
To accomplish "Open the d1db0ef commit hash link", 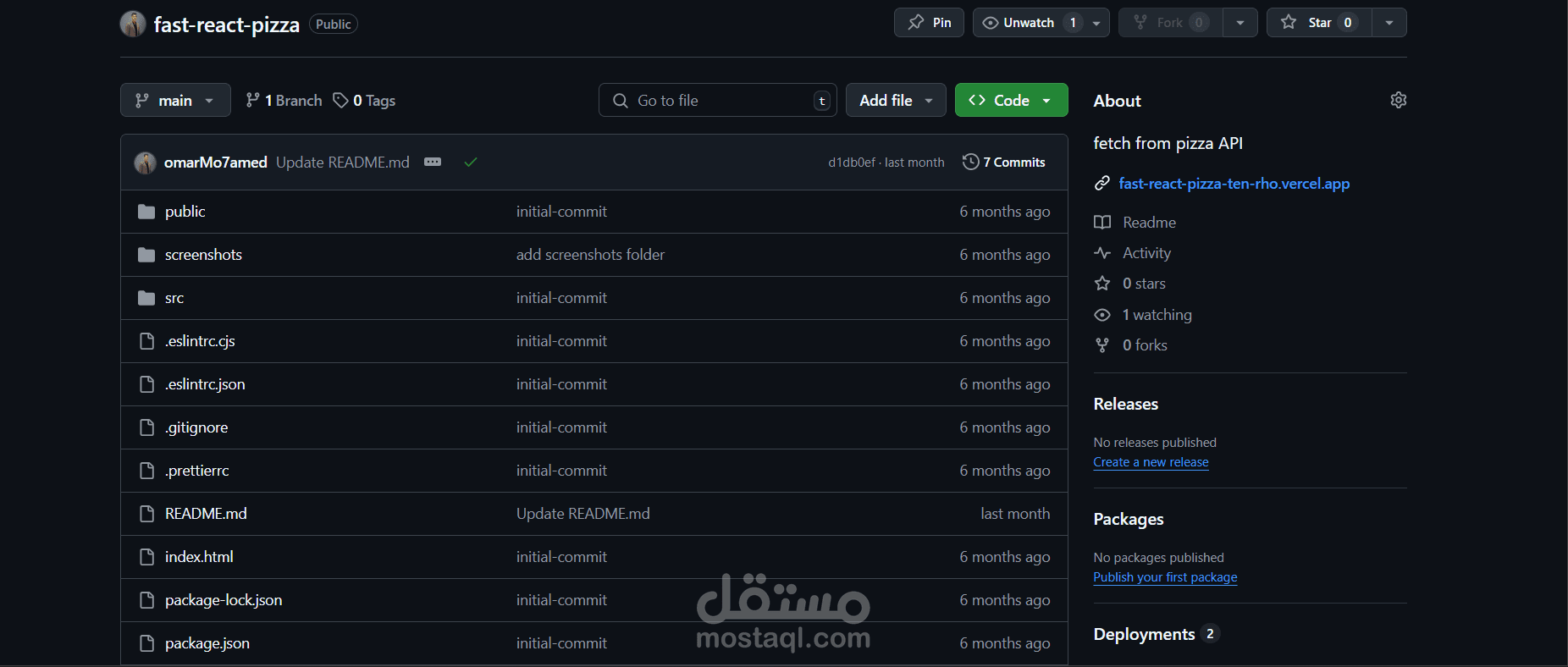I will (852, 163).
